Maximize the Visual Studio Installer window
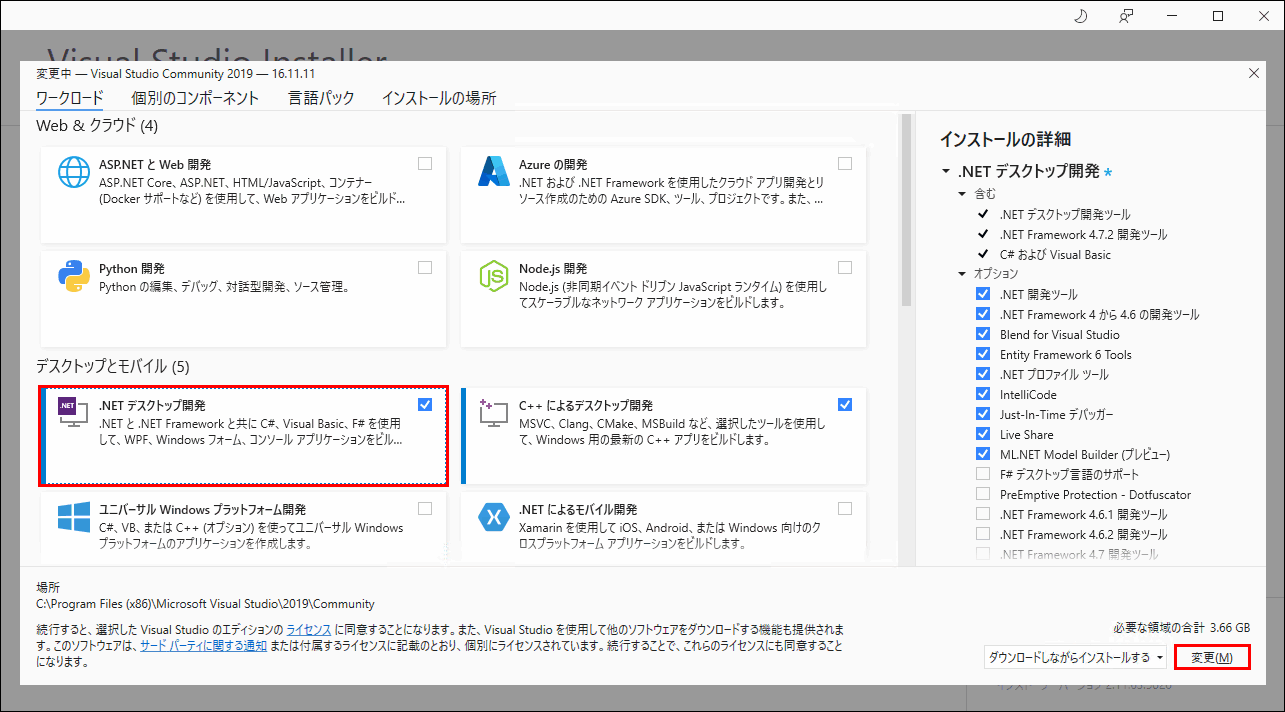1285x712 pixels. pyautogui.click(x=1218, y=15)
